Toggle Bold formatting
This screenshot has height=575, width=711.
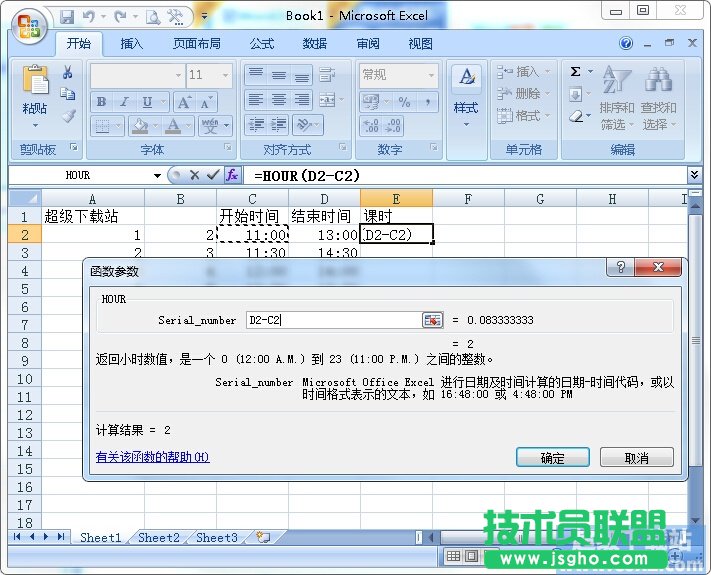coord(101,102)
